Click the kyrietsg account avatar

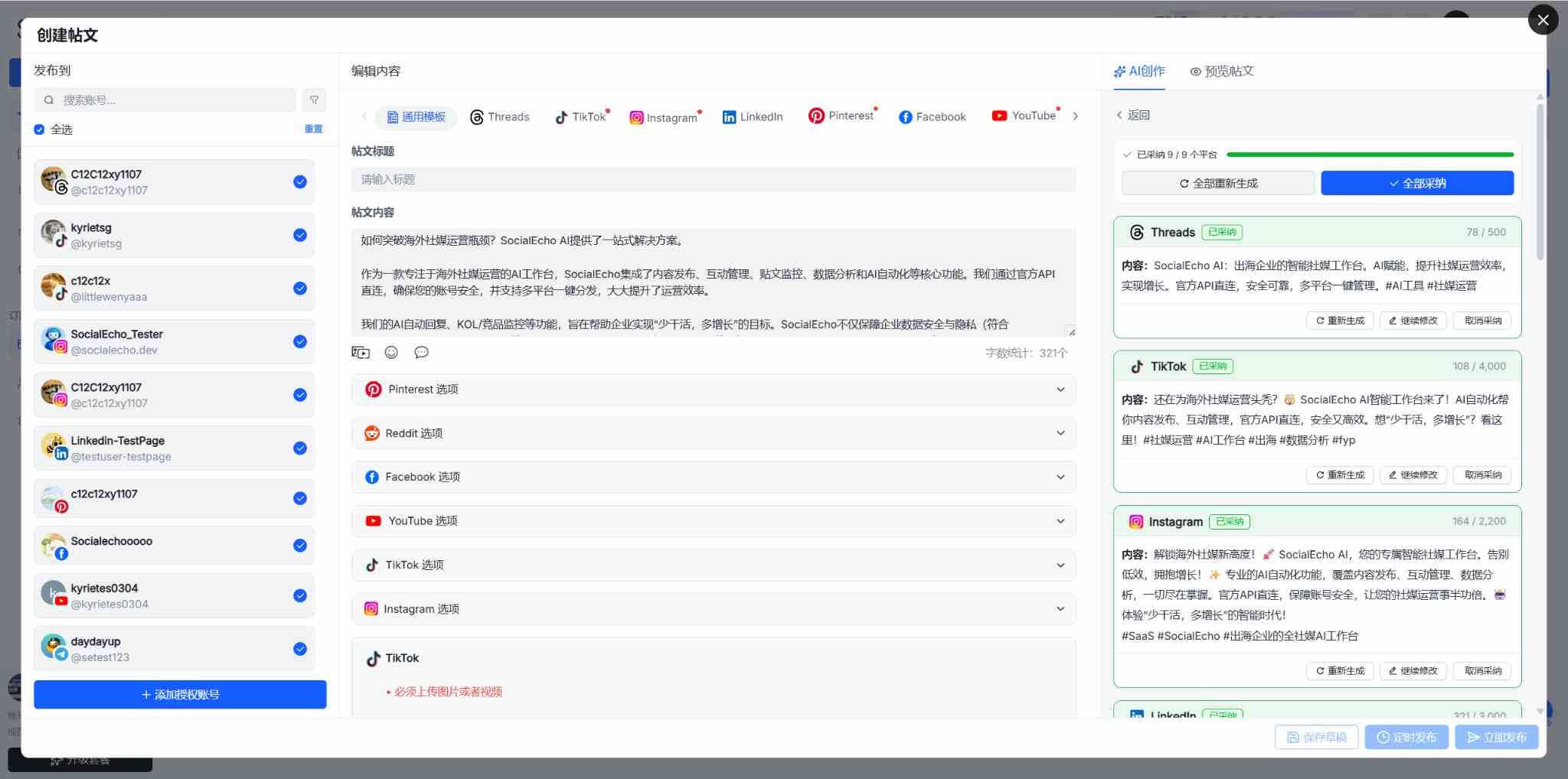(x=54, y=233)
